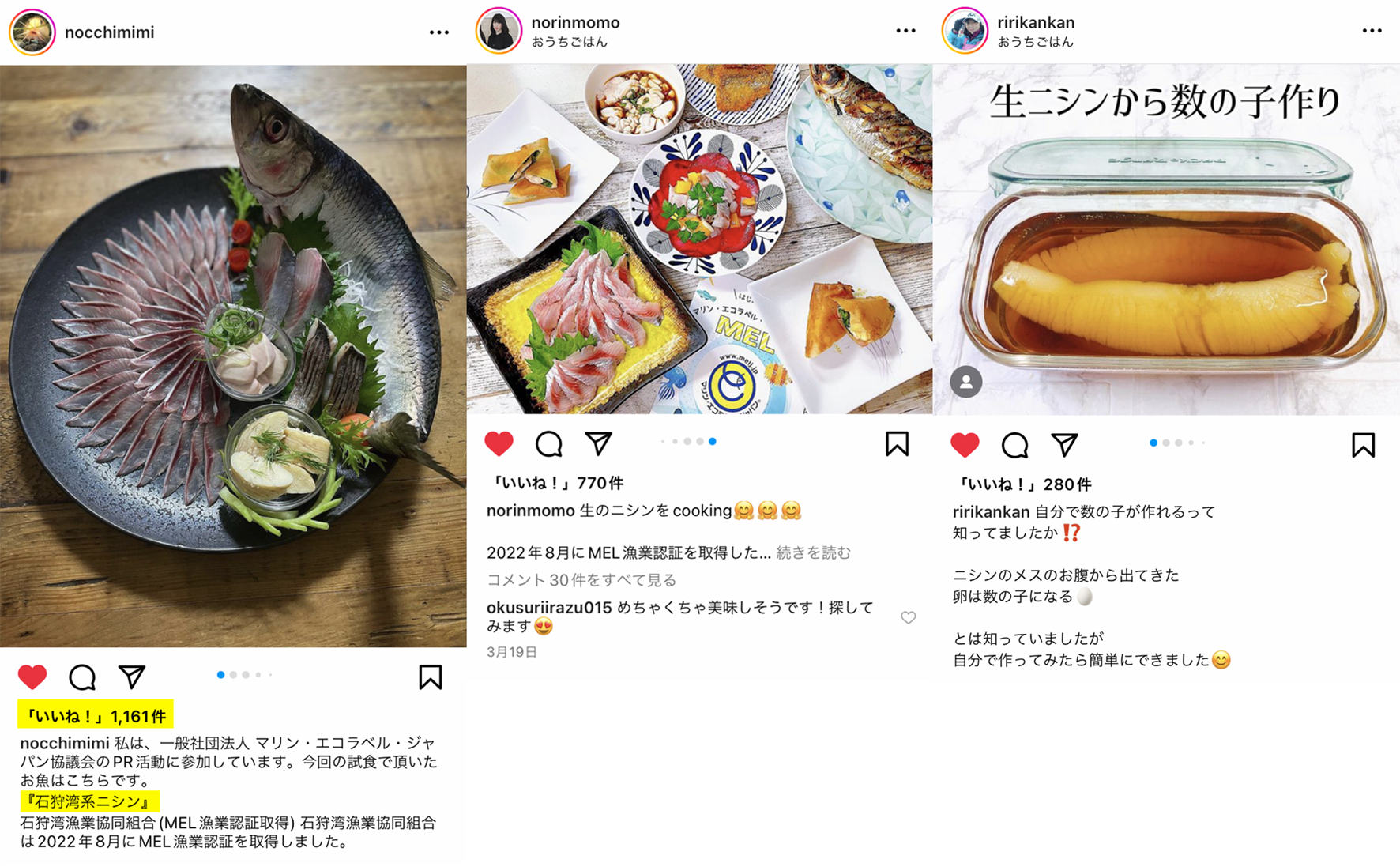Open more options for nocchimimi's post
This screenshot has height=867, width=1400.
pyautogui.click(x=439, y=32)
